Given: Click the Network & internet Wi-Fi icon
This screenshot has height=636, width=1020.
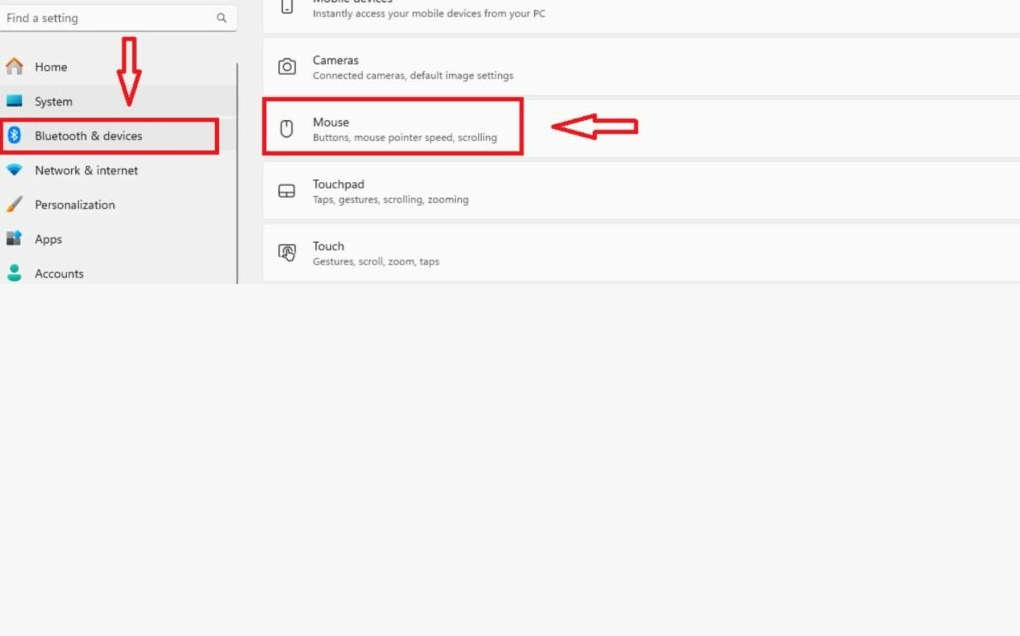Looking at the screenshot, I should pos(14,170).
